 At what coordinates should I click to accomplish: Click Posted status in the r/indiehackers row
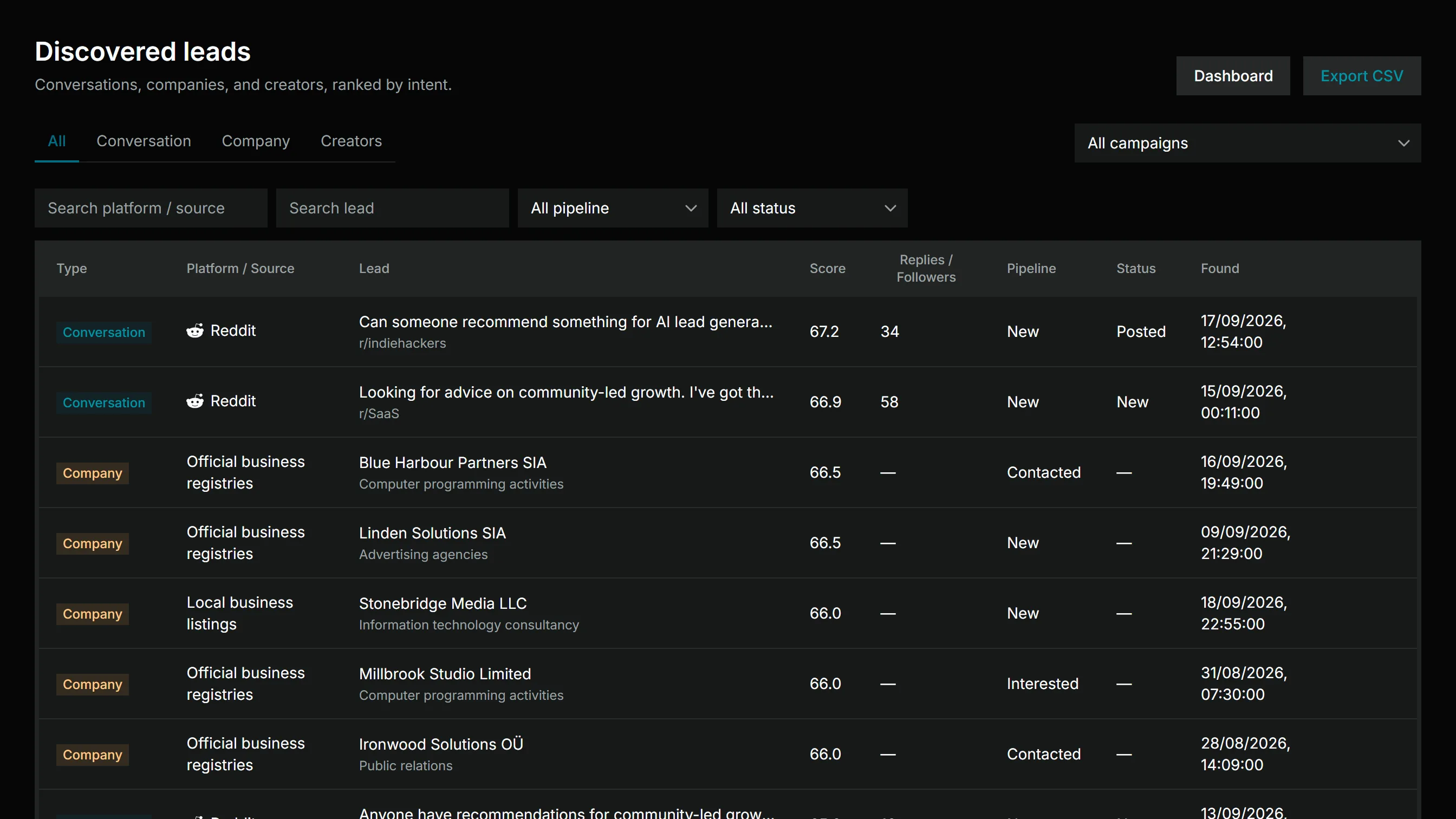[1141, 332]
